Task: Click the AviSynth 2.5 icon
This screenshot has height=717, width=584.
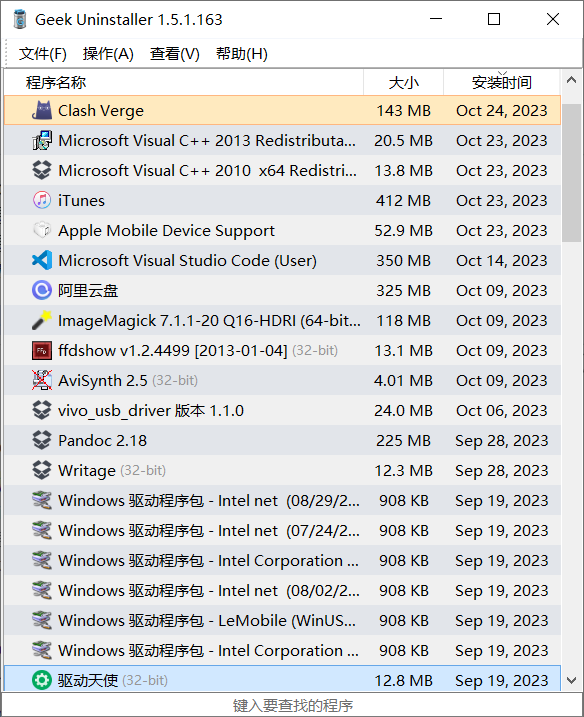Action: pos(42,380)
